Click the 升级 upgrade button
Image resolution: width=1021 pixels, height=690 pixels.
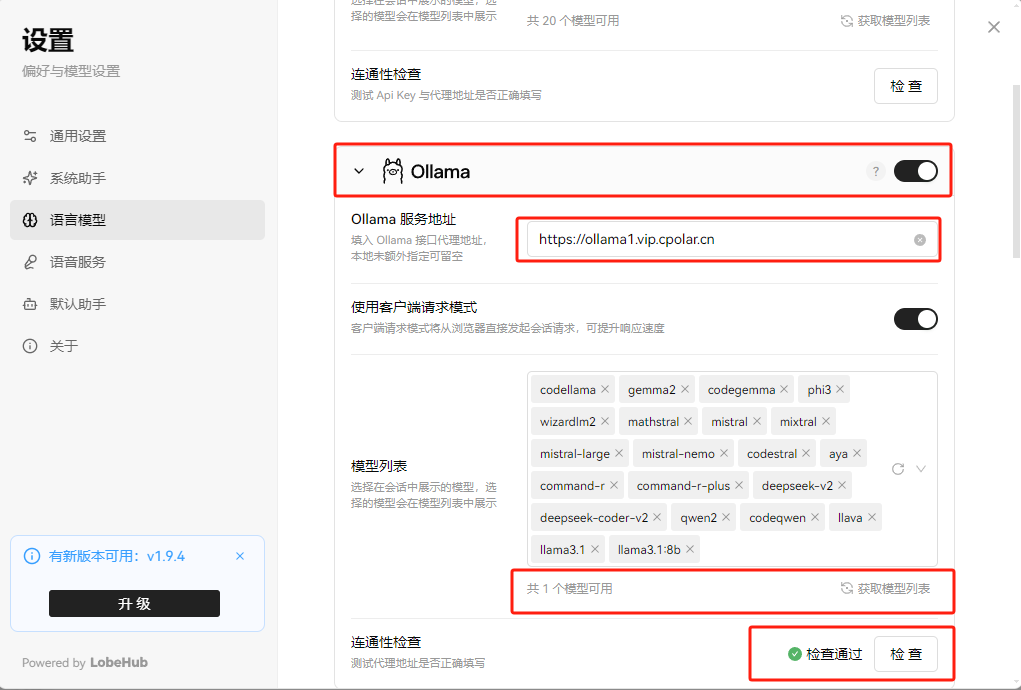pos(134,603)
